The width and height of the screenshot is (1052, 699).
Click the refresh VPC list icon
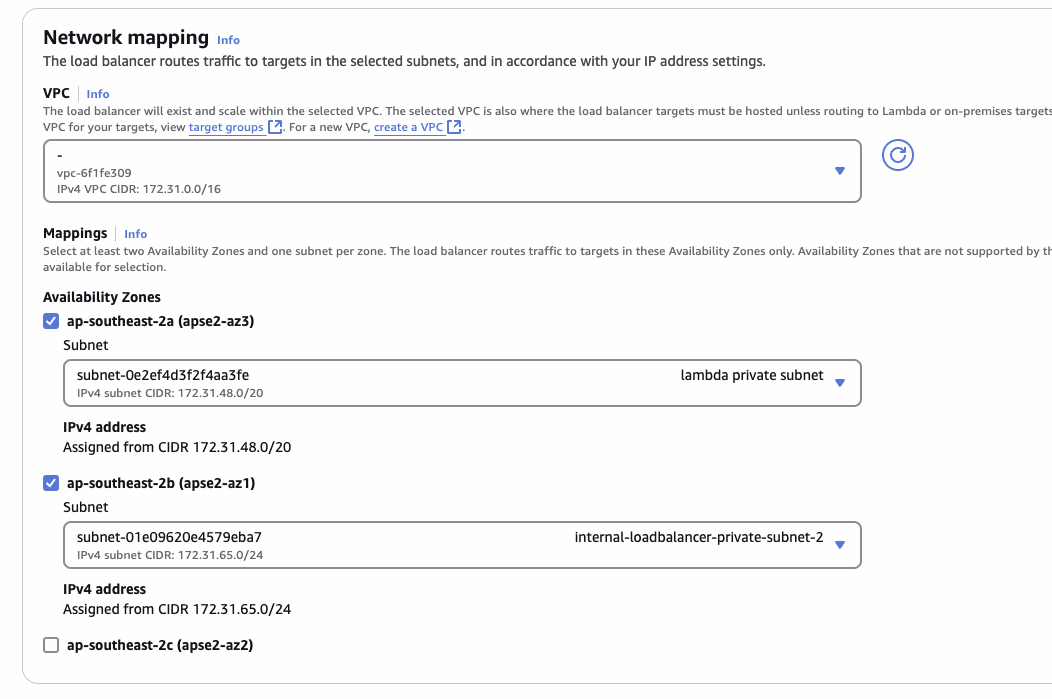coord(898,155)
